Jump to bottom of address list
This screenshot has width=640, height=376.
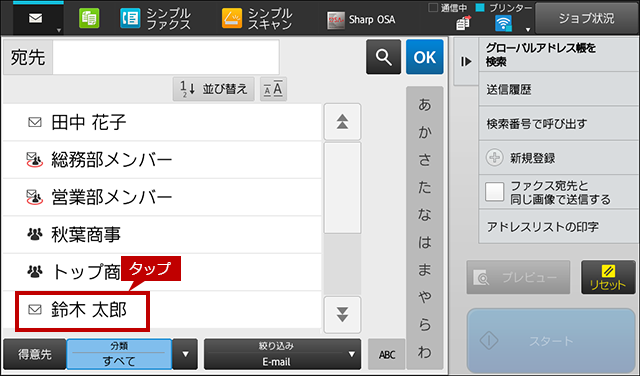342,315
